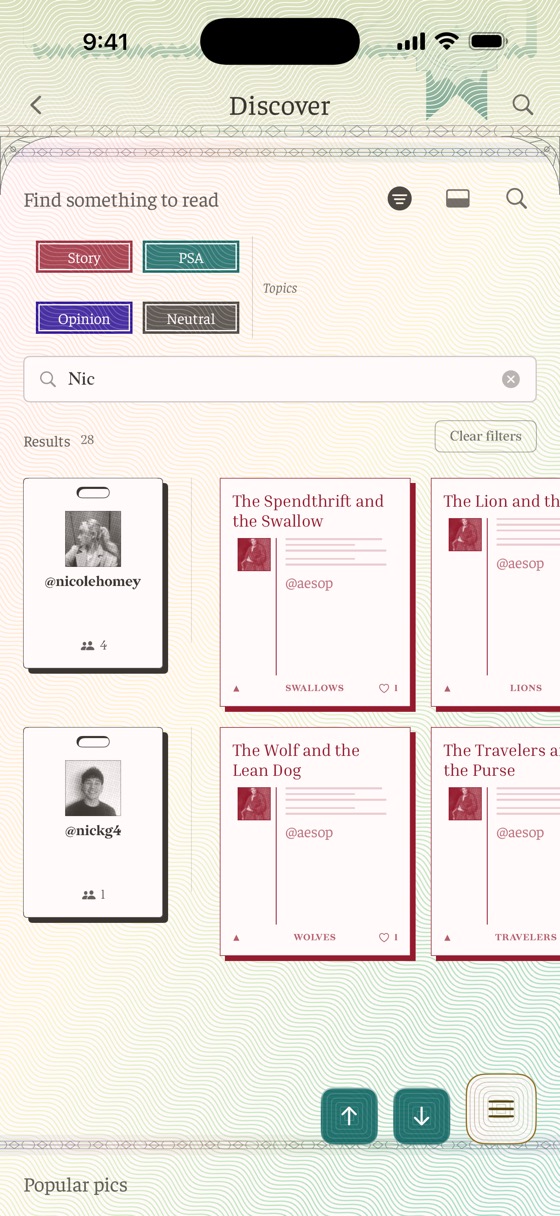560x1216 pixels.
Task: Tap the LIONS topic tag
Action: coord(526,688)
